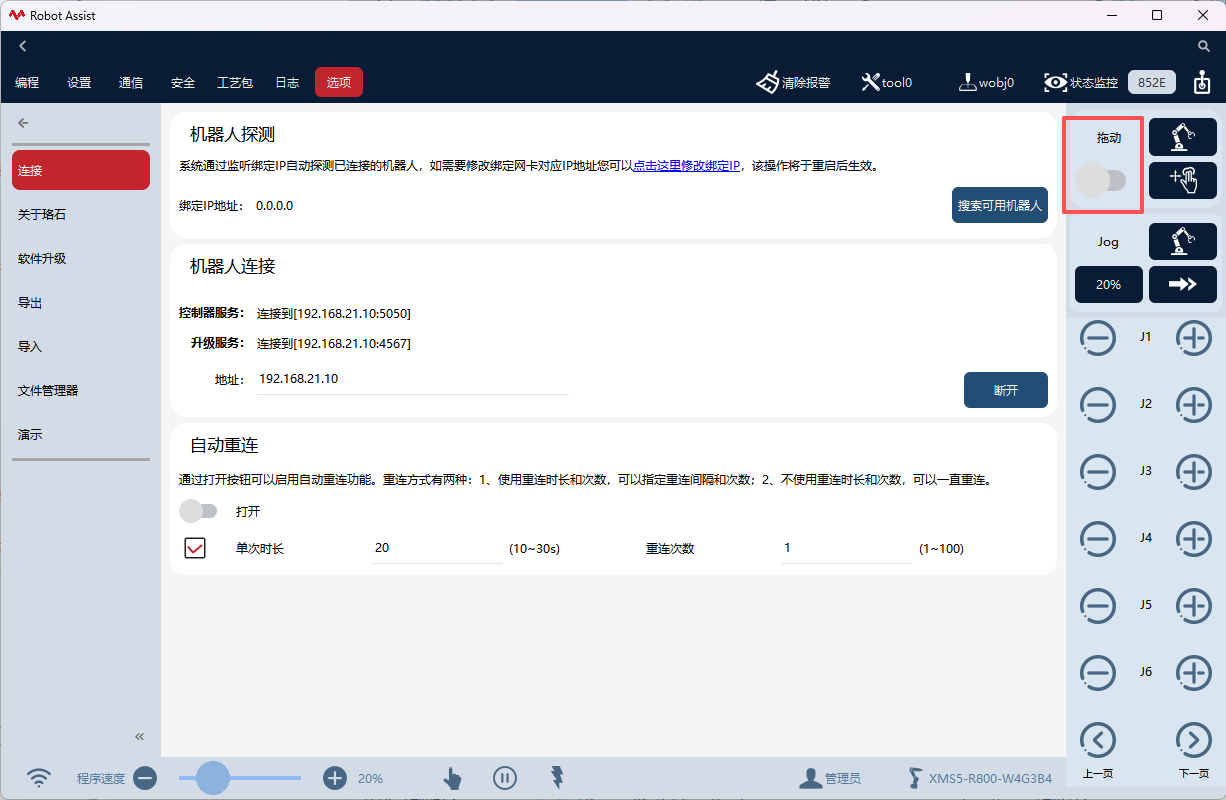Viewport: 1226px width, 800px height.
Task: Uncheck the 单次时长 checkbox
Action: (x=195, y=548)
